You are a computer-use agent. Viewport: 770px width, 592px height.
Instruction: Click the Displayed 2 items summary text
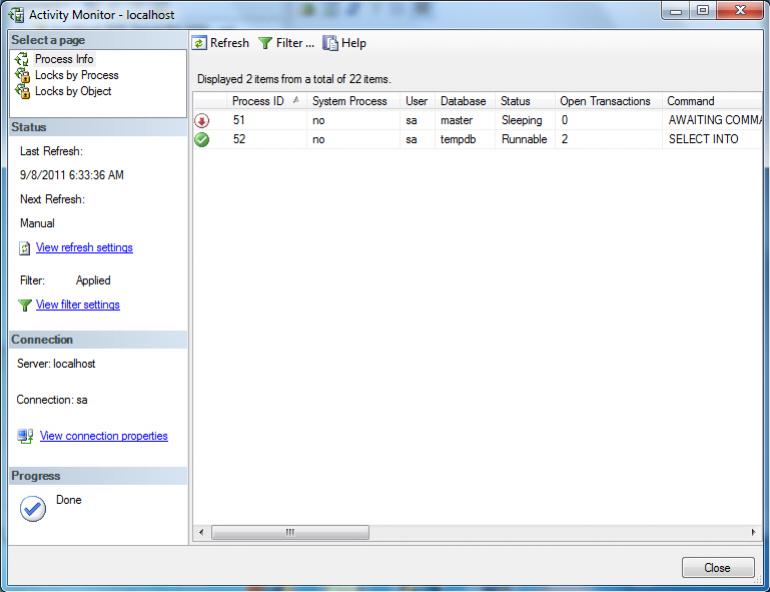click(294, 79)
